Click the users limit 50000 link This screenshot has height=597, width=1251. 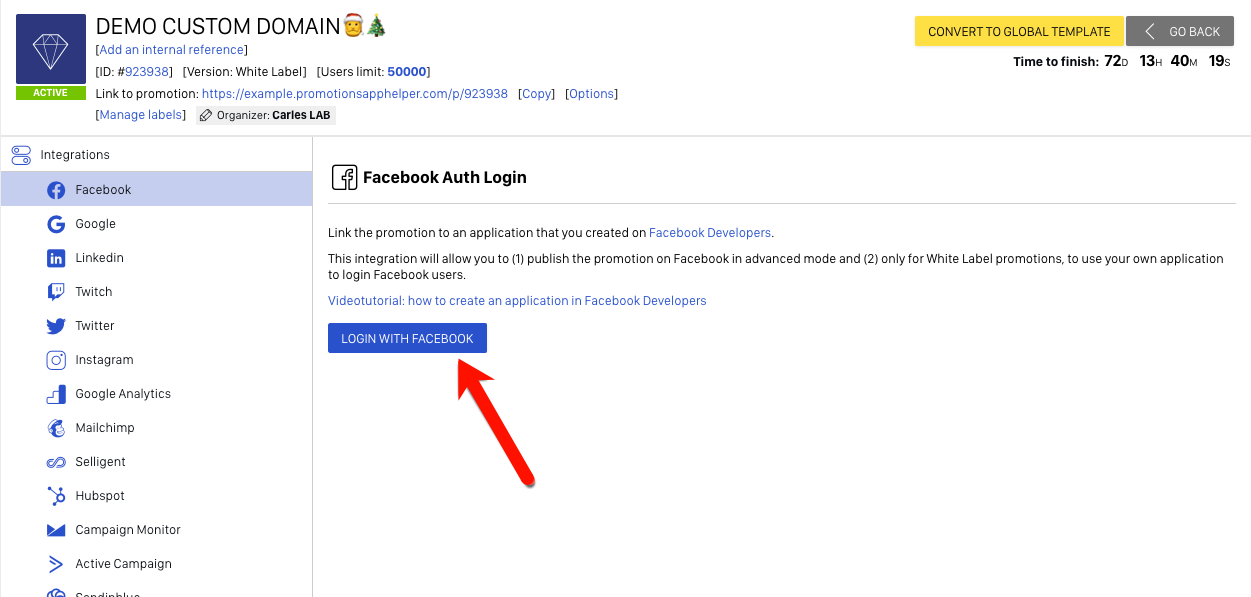click(407, 72)
